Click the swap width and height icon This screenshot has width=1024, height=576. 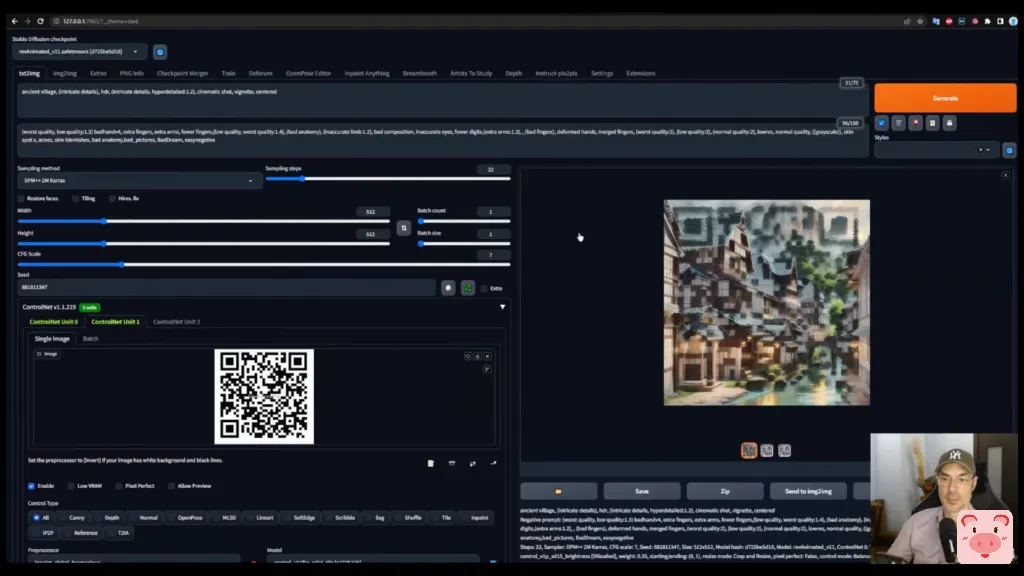point(404,228)
